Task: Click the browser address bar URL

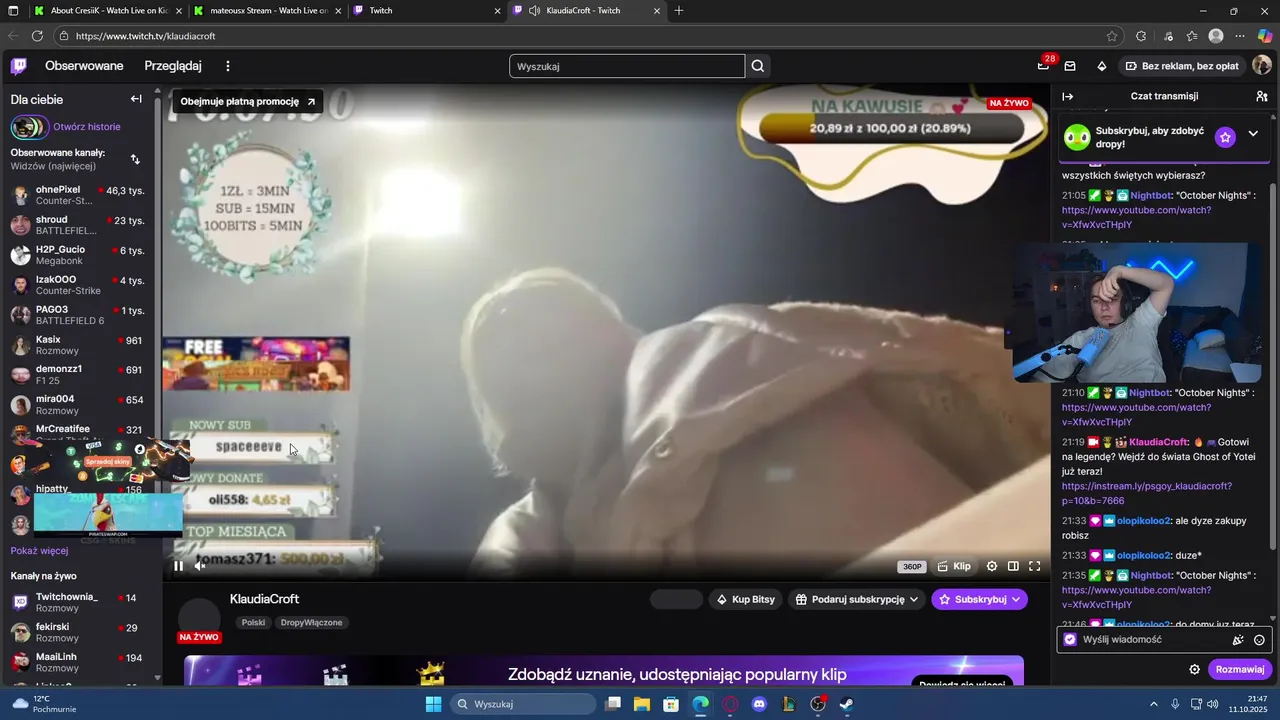Action: coord(145,36)
